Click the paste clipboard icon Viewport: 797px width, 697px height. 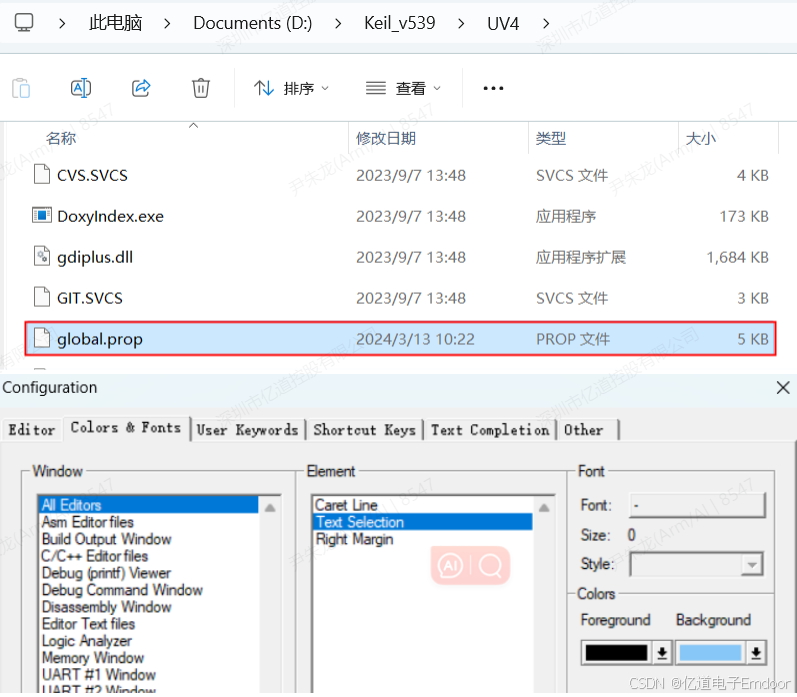click(21, 88)
